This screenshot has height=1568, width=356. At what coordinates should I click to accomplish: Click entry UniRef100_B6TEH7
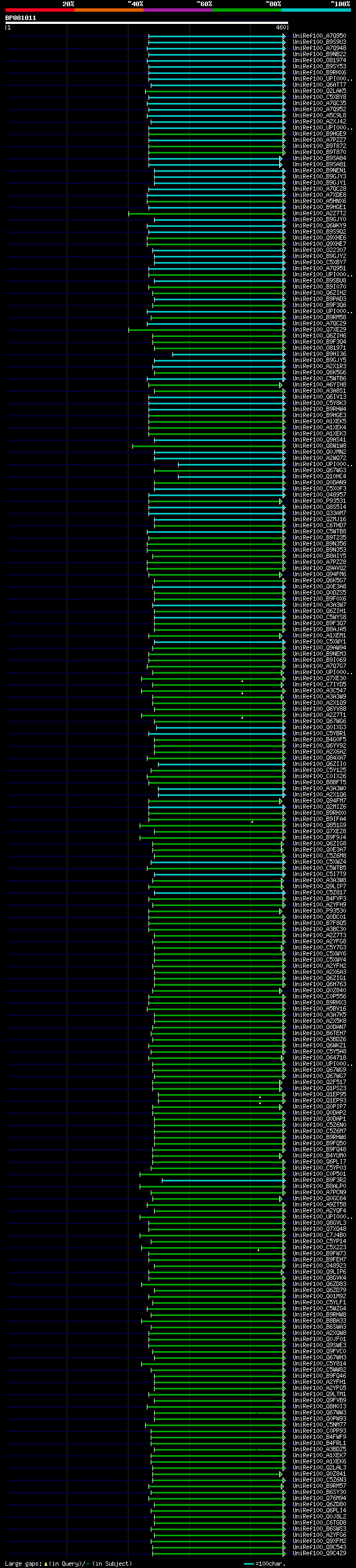click(x=319, y=1033)
